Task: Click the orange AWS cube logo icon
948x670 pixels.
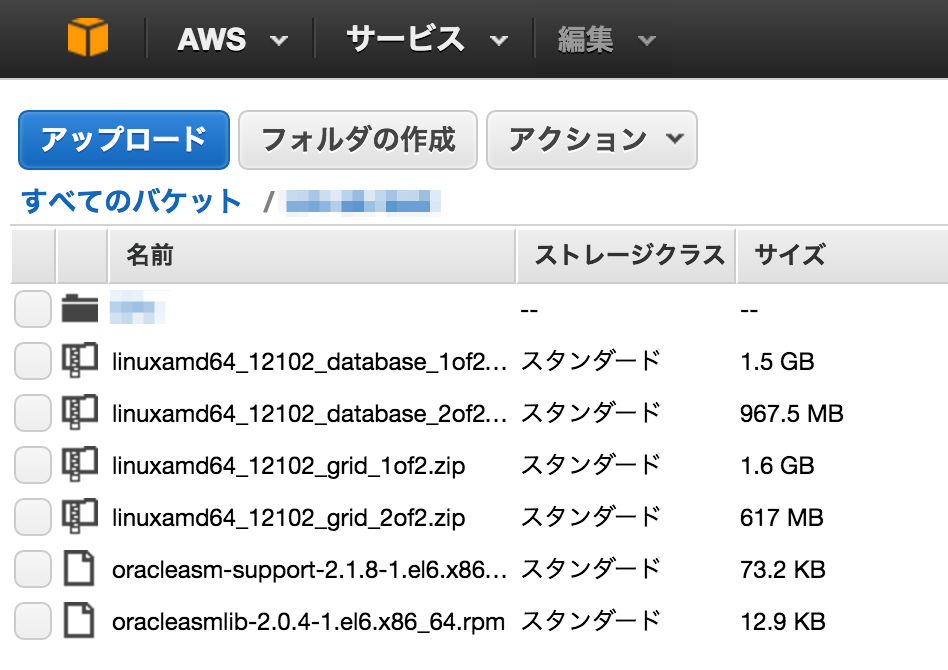Action: coord(86,38)
